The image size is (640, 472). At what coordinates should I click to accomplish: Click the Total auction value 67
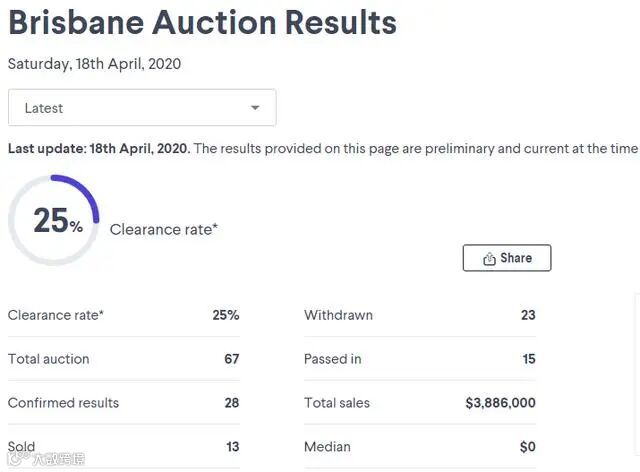[231, 359]
